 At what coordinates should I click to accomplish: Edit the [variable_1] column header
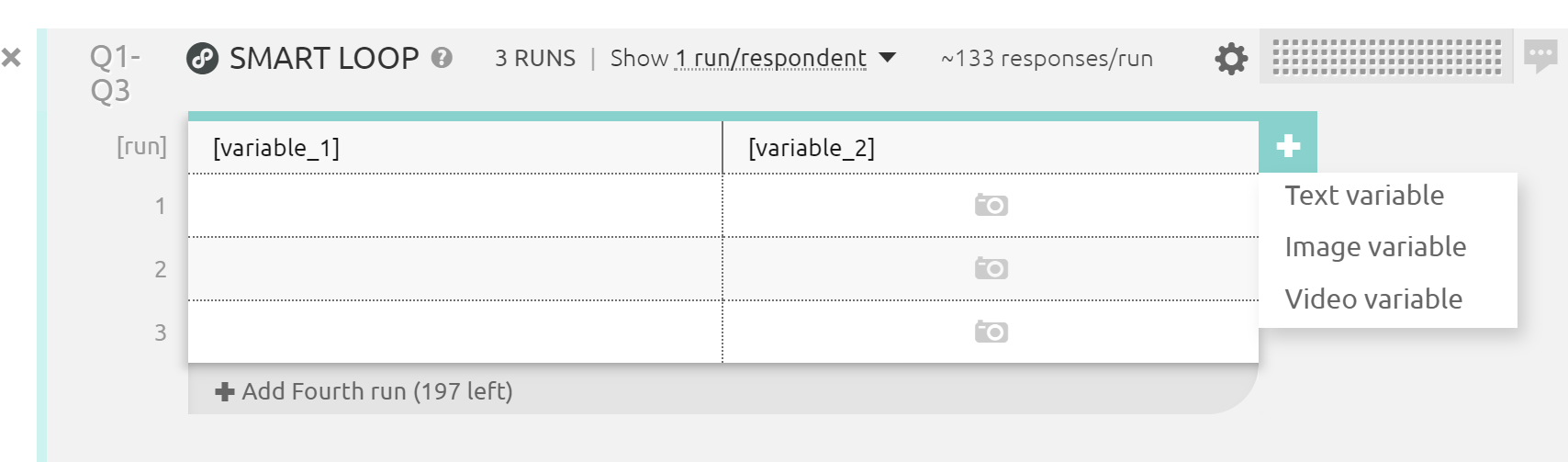click(x=276, y=148)
